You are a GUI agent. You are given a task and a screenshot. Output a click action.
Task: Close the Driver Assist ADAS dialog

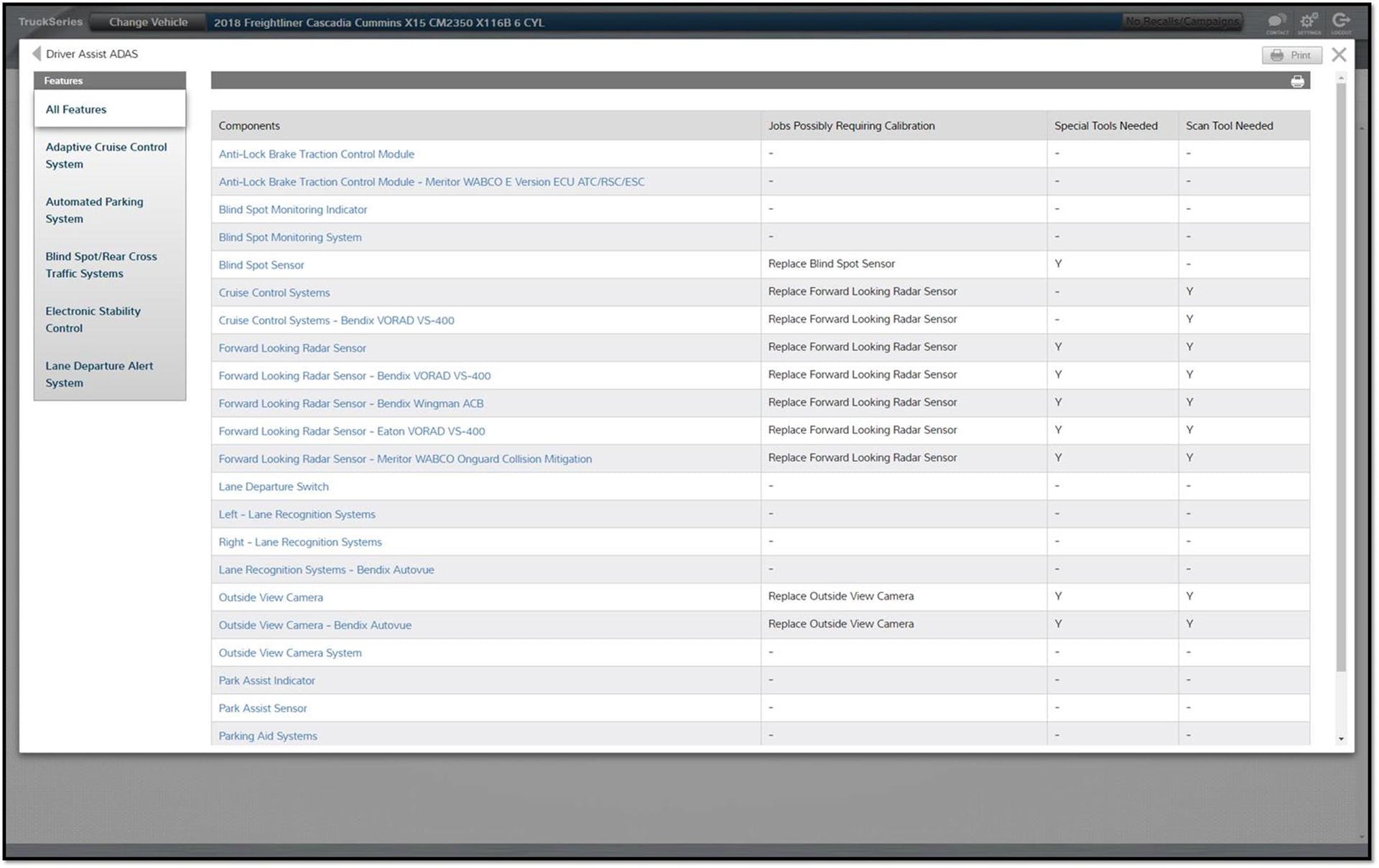[1338, 55]
